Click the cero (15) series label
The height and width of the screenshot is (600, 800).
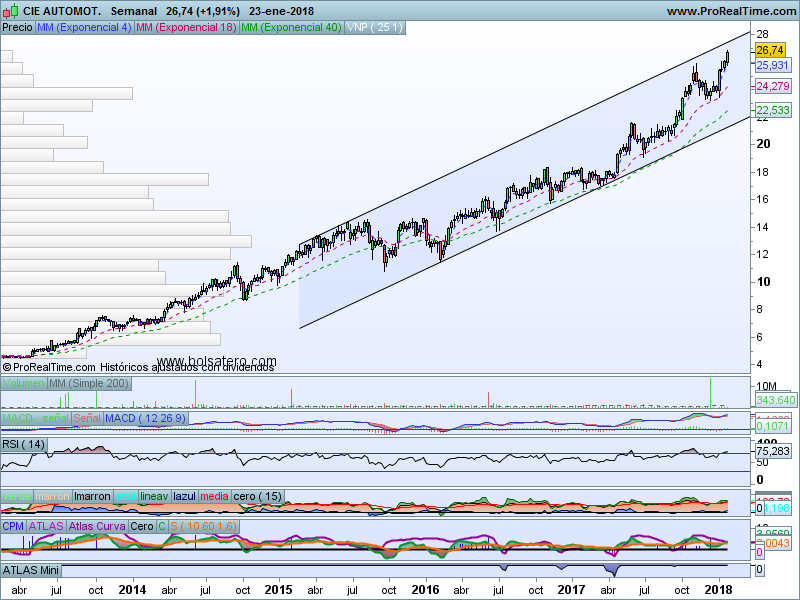click(257, 497)
